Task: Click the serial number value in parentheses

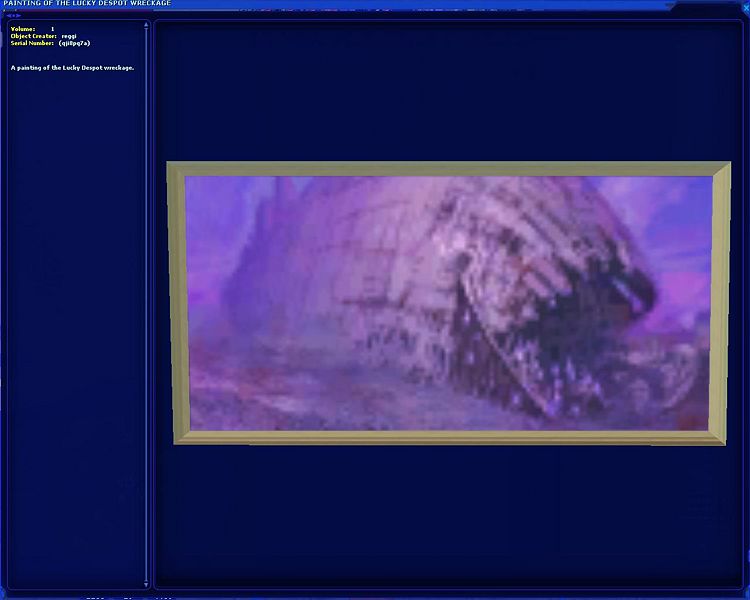Action: point(74,43)
